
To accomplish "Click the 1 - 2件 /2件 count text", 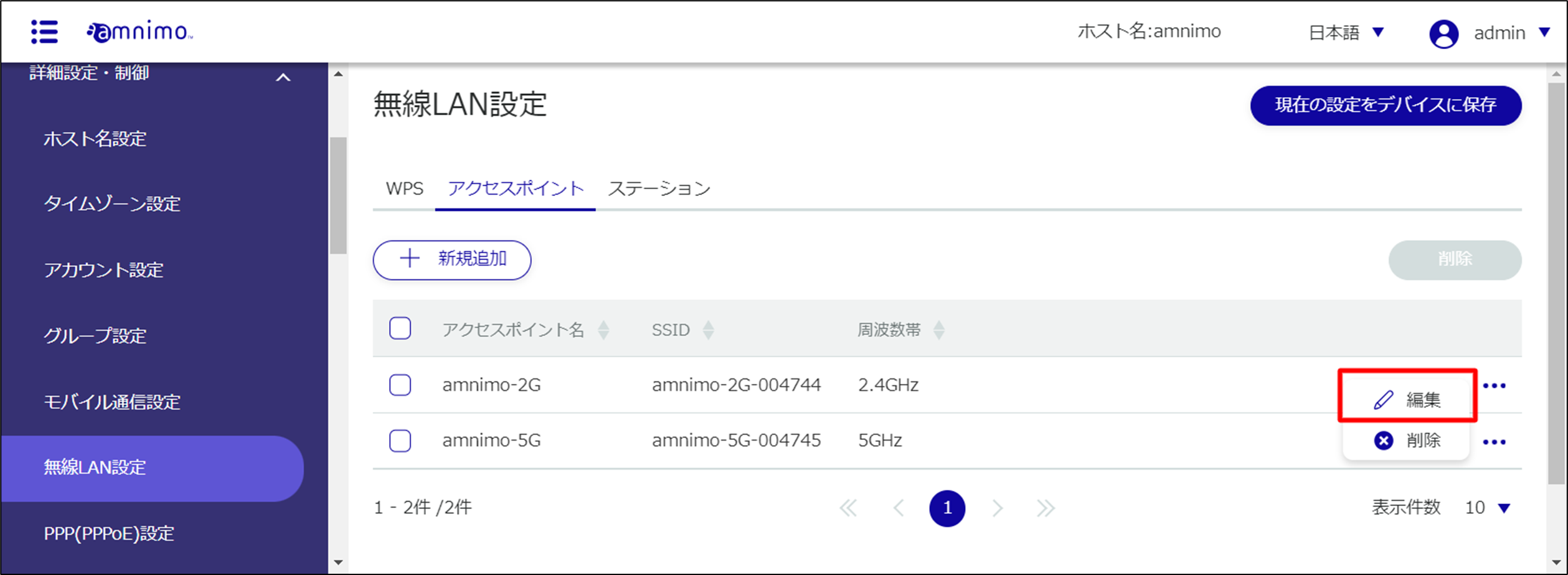I will pos(423,508).
